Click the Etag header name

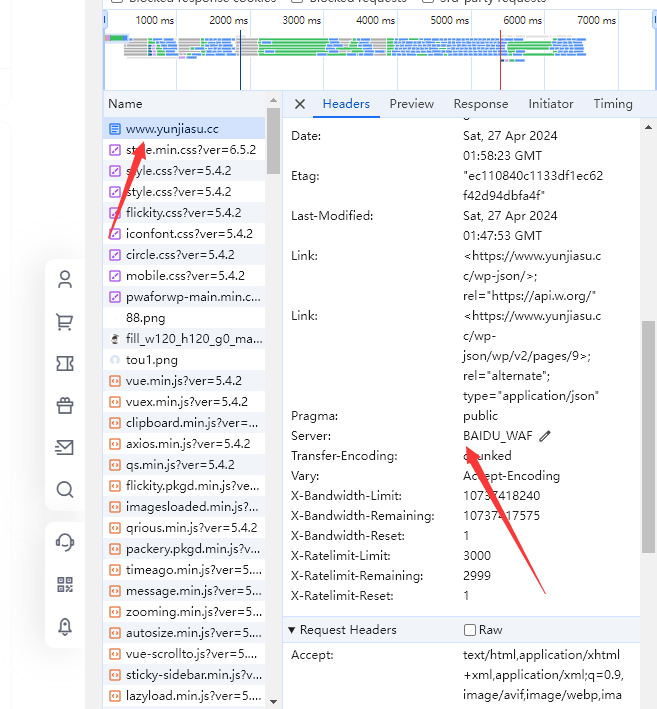coord(305,176)
